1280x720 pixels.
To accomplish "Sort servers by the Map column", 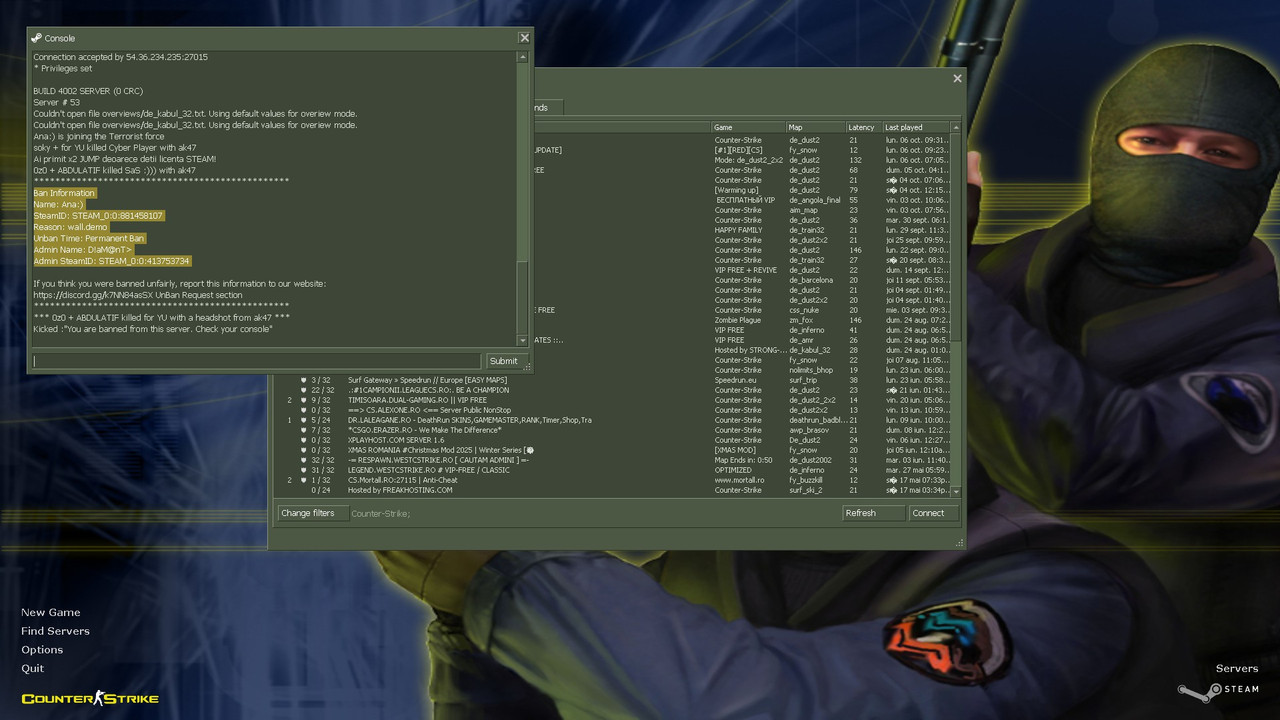I will pyautogui.click(x=815, y=127).
